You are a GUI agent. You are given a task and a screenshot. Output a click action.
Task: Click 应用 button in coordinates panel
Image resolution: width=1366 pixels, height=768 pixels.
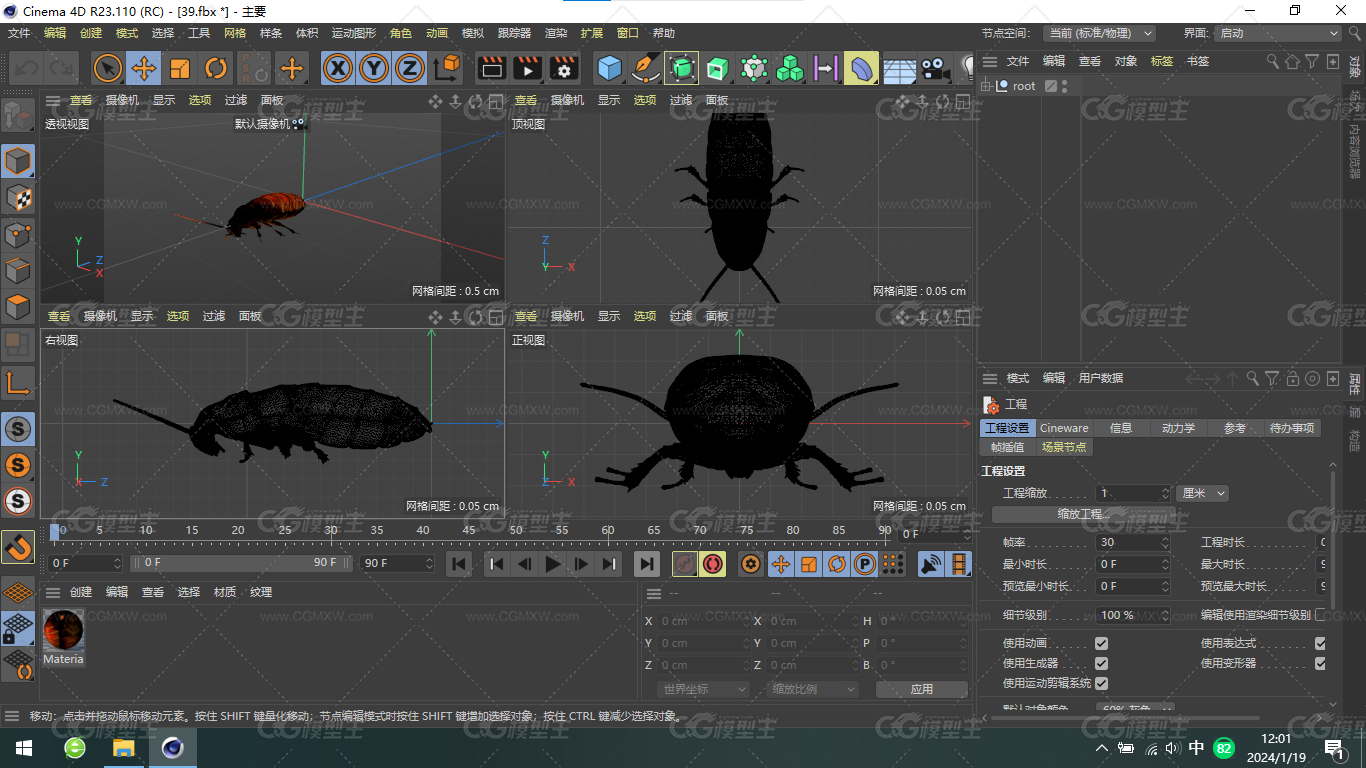921,689
